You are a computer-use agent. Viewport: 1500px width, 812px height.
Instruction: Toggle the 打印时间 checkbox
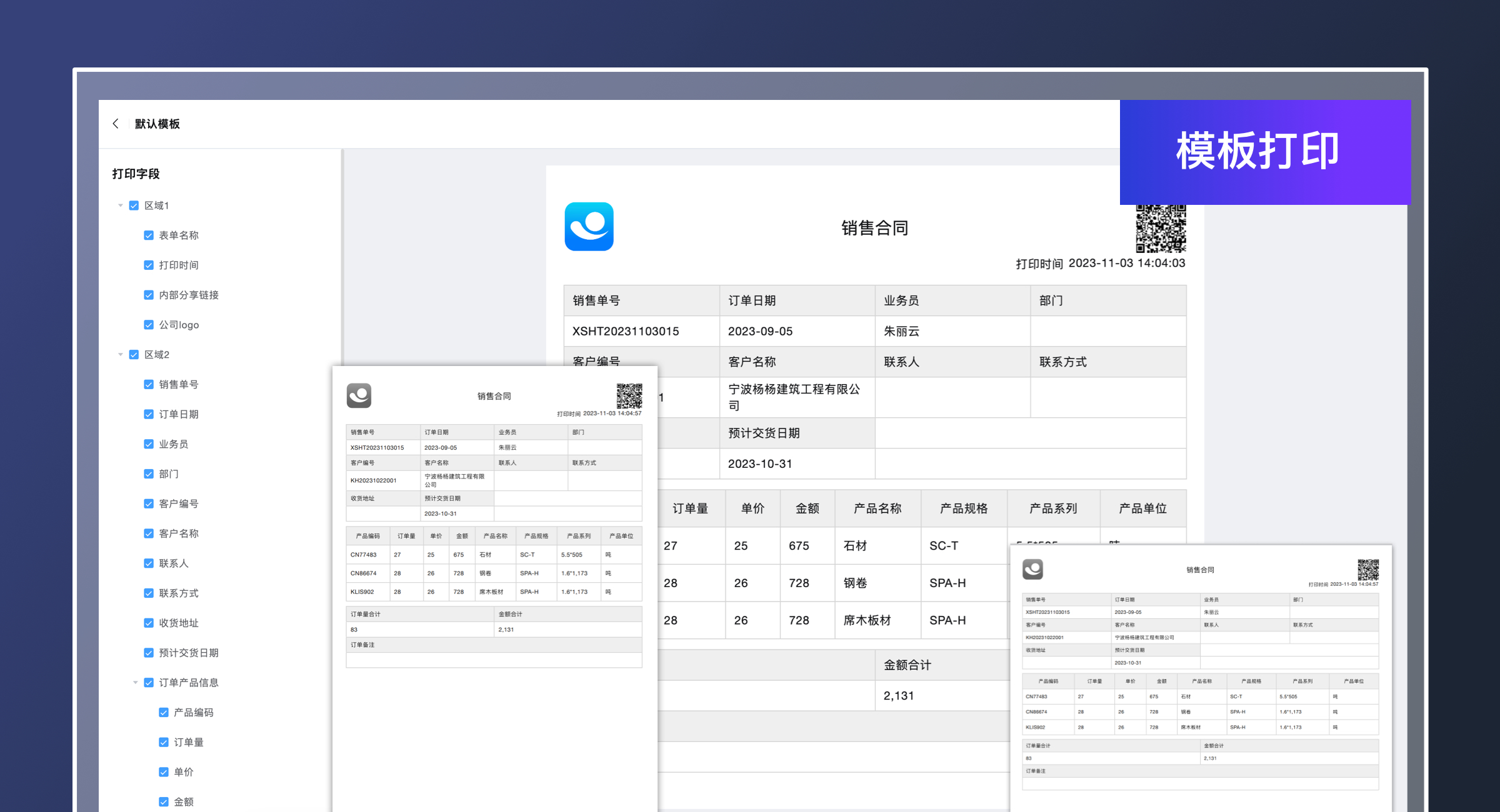tap(149, 265)
